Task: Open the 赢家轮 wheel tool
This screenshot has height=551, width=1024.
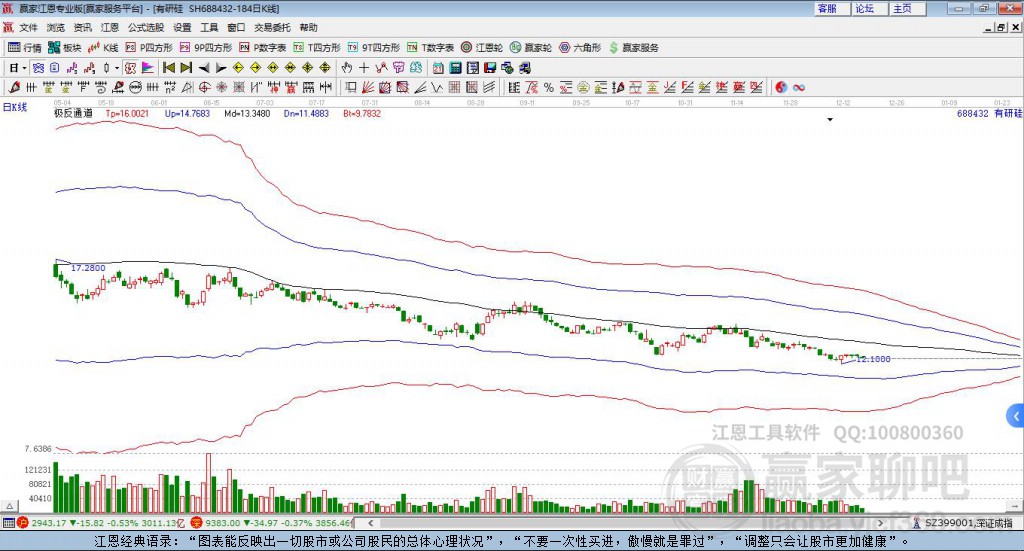Action: tap(531, 48)
